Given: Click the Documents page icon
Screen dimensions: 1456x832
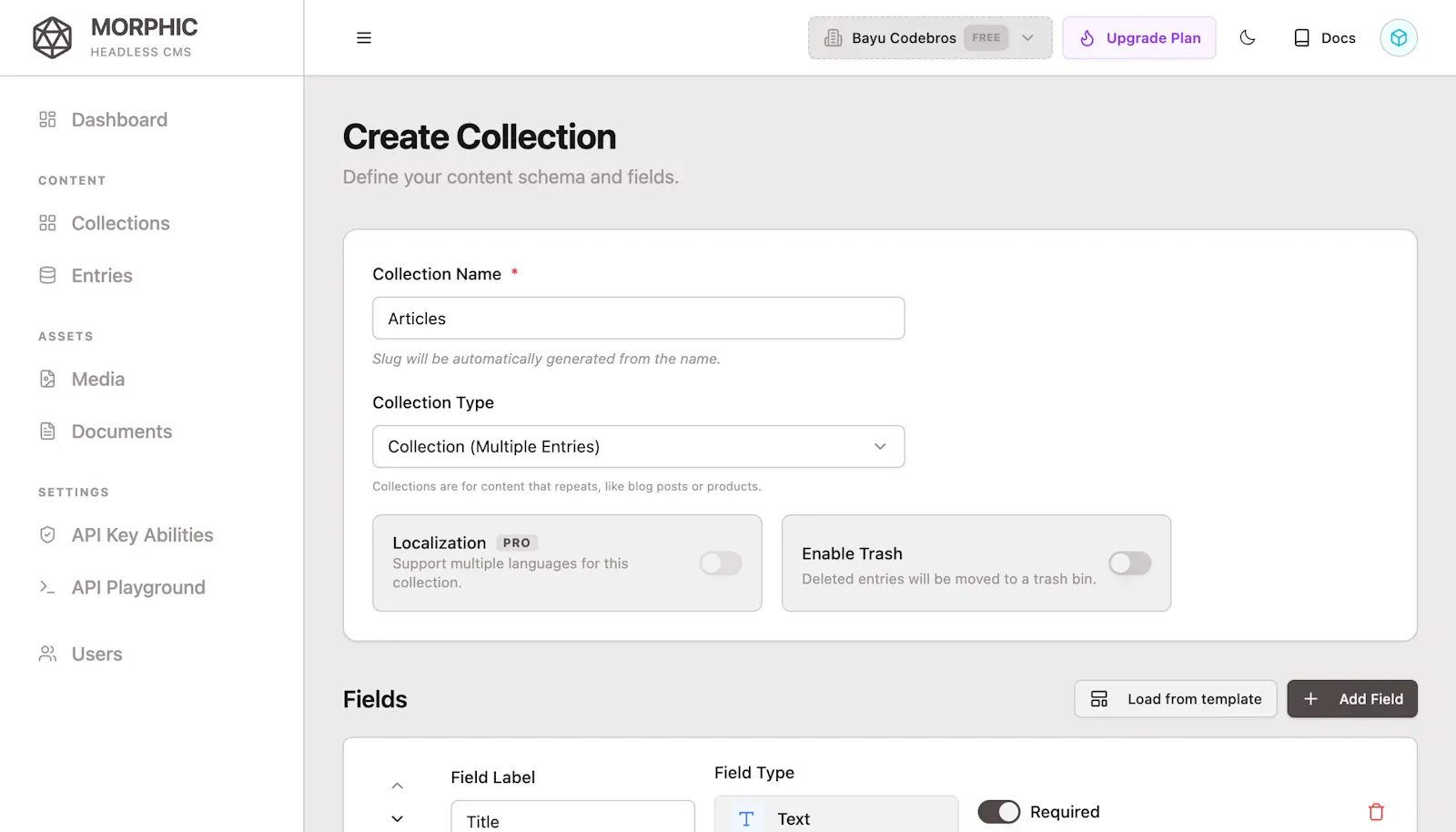Looking at the screenshot, I should point(47,431).
